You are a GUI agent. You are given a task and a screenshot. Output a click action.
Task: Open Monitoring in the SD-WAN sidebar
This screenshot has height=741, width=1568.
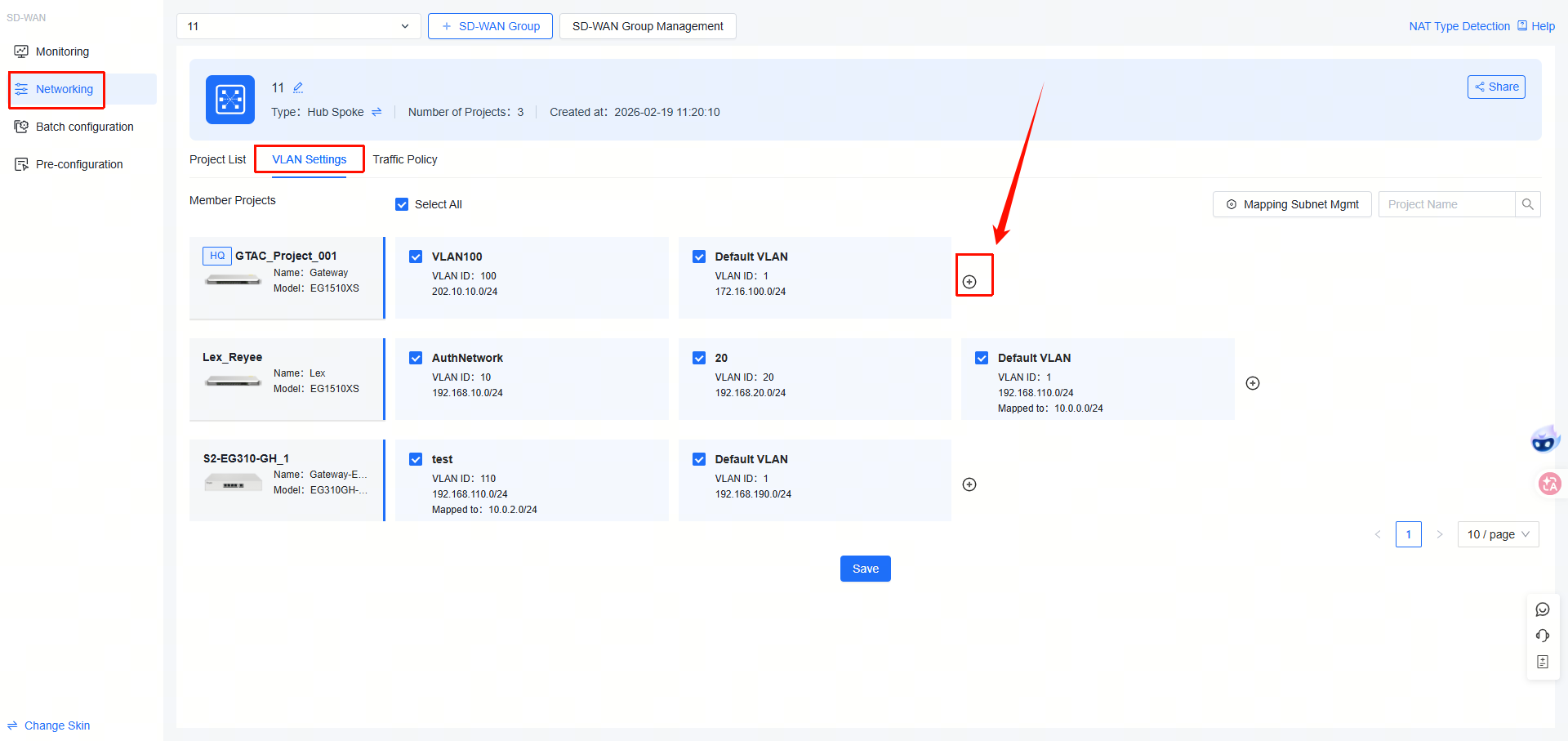pos(62,51)
